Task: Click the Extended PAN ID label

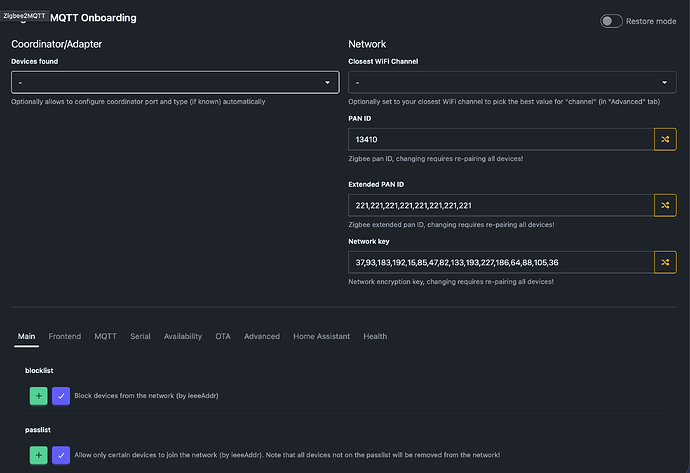Action: 376,184
